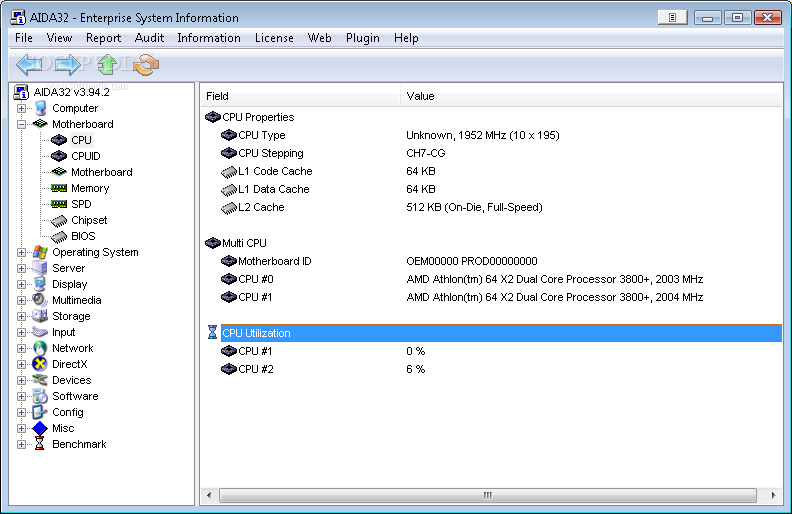Click the Network globe icon in tree
The image size is (792, 514).
click(x=40, y=348)
